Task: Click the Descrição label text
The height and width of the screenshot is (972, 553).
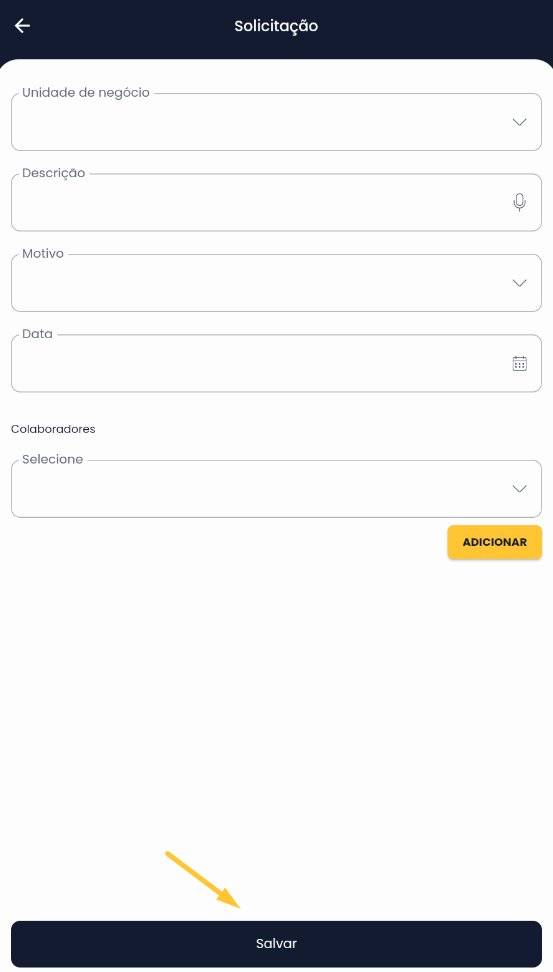Action: (53, 173)
